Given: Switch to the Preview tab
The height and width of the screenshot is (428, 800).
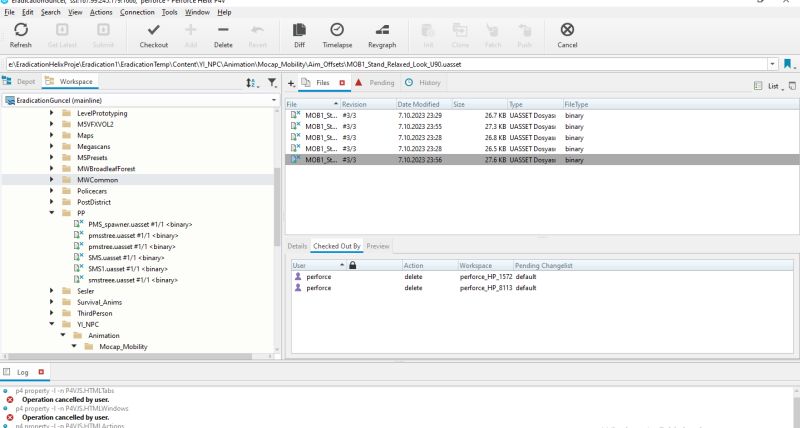Looking at the screenshot, I should point(378,246).
